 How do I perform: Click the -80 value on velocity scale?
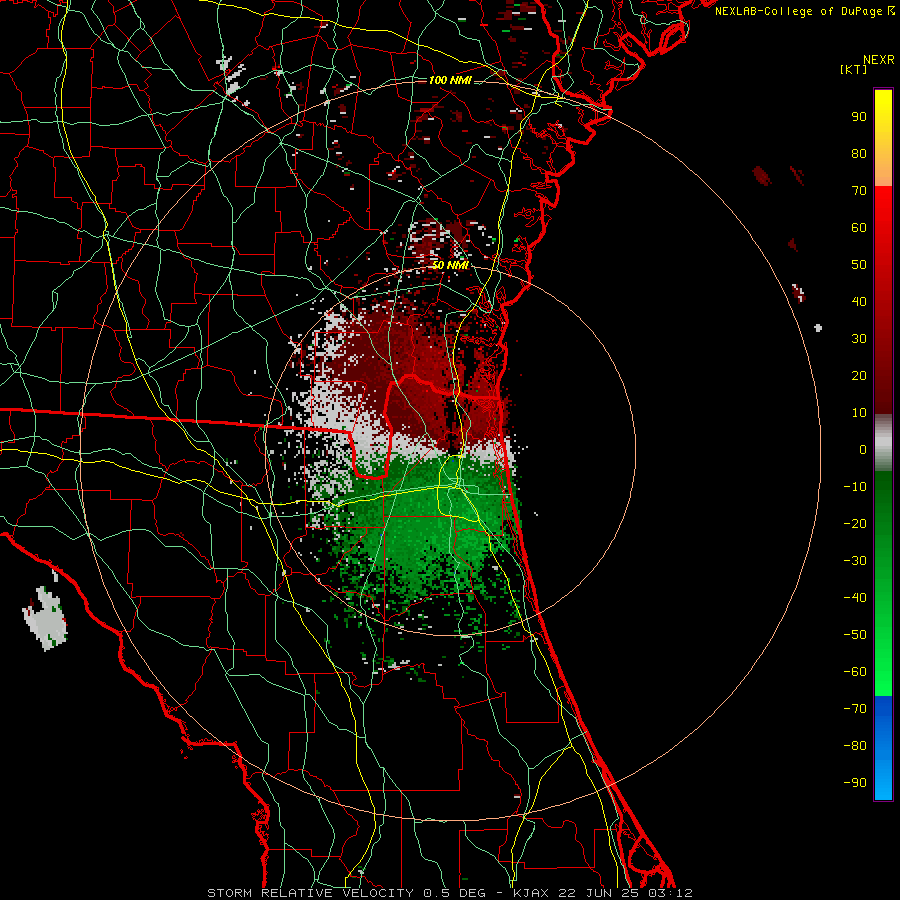coord(855,746)
